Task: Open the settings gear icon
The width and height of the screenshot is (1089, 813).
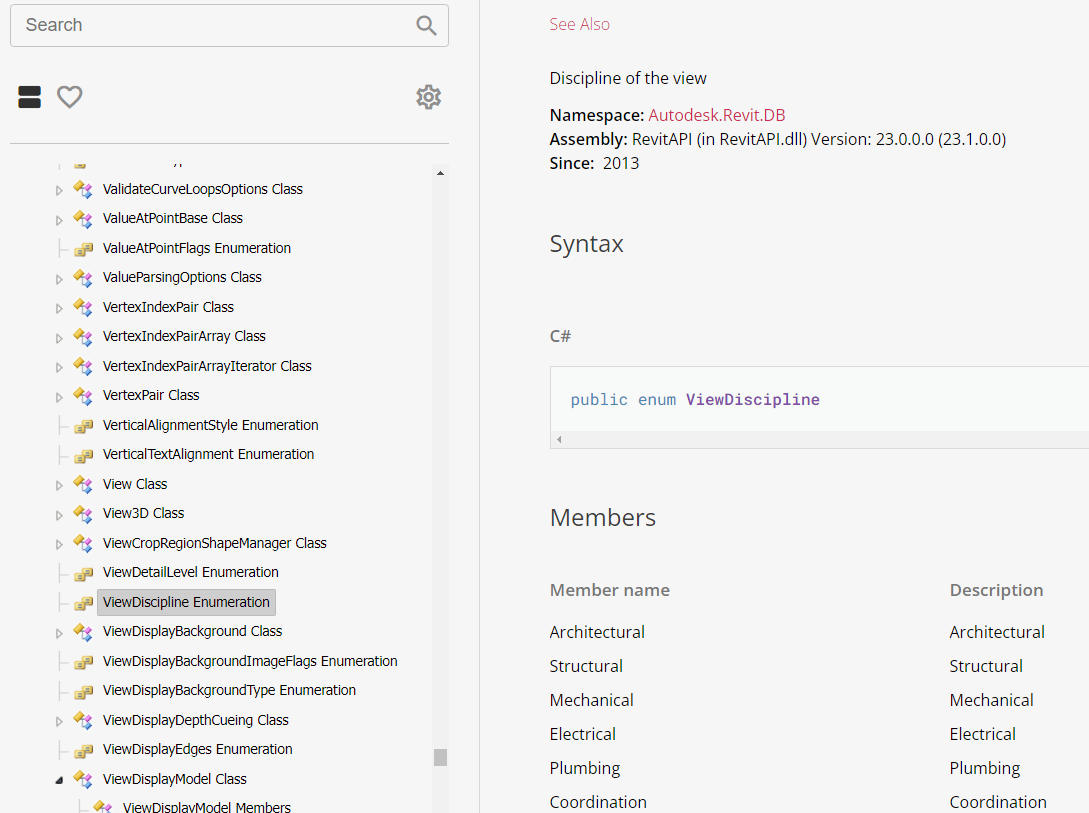Action: point(429,97)
